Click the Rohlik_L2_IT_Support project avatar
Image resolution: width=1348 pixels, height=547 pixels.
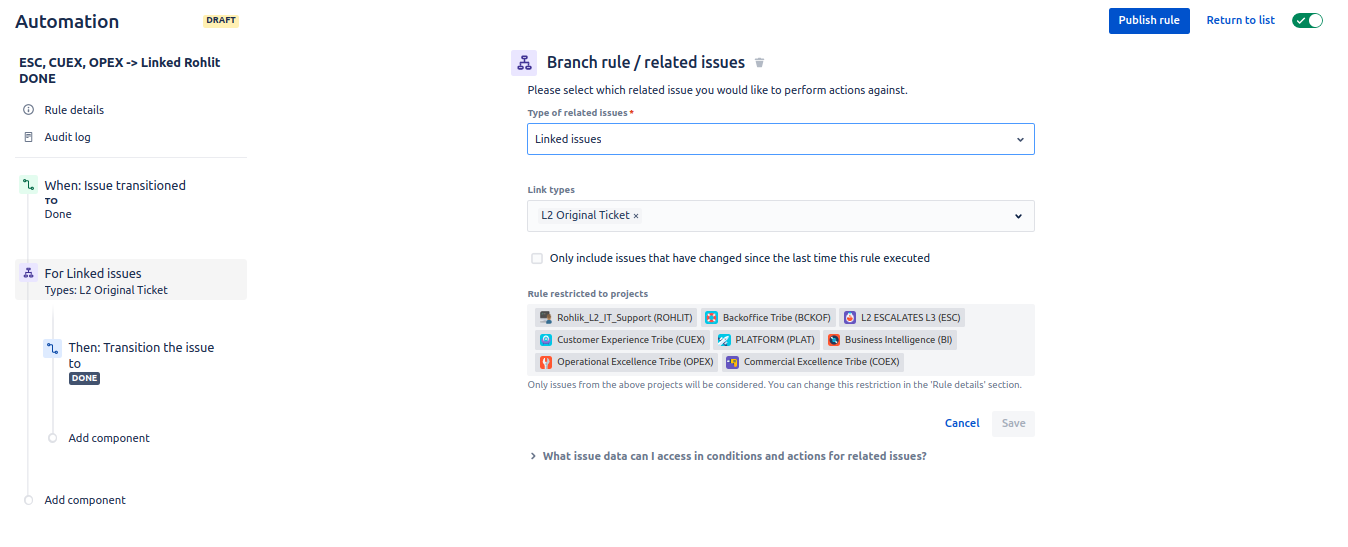coord(545,318)
